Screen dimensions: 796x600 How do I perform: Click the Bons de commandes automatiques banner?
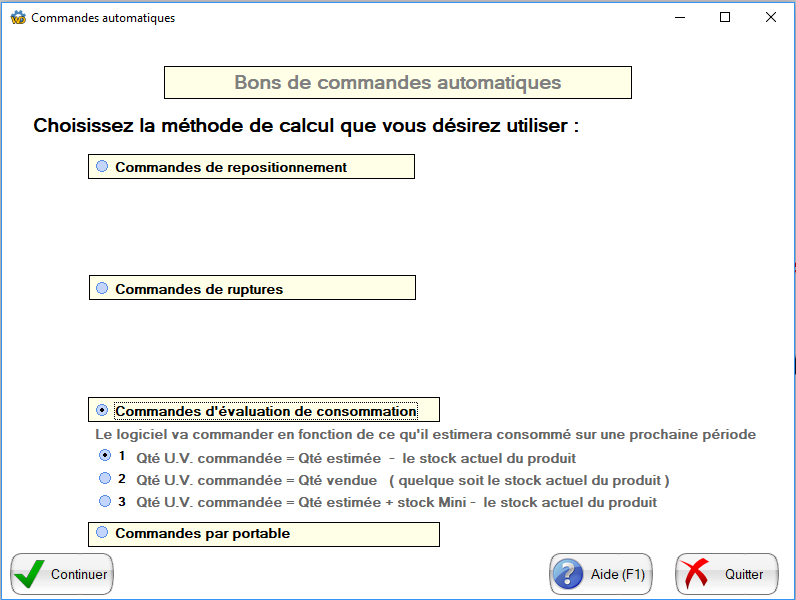point(397,82)
